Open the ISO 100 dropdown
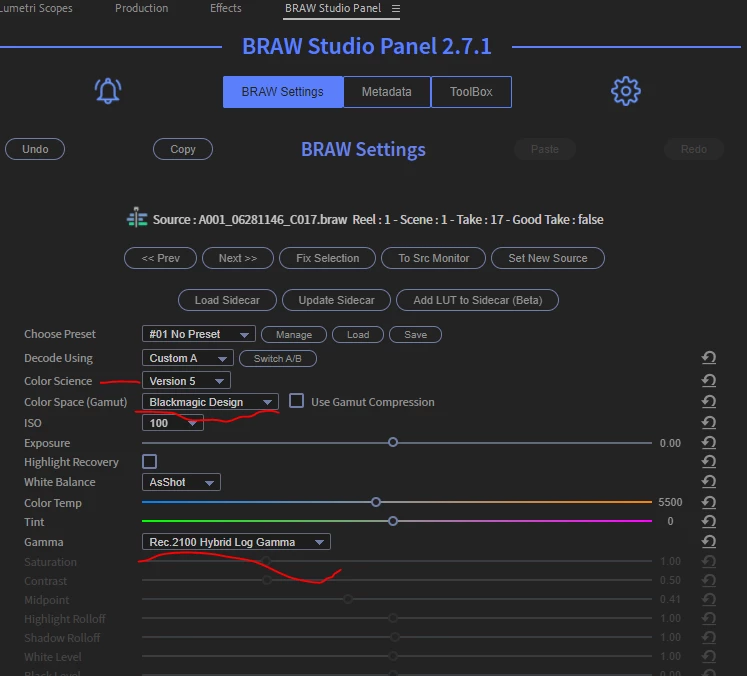 (172, 423)
